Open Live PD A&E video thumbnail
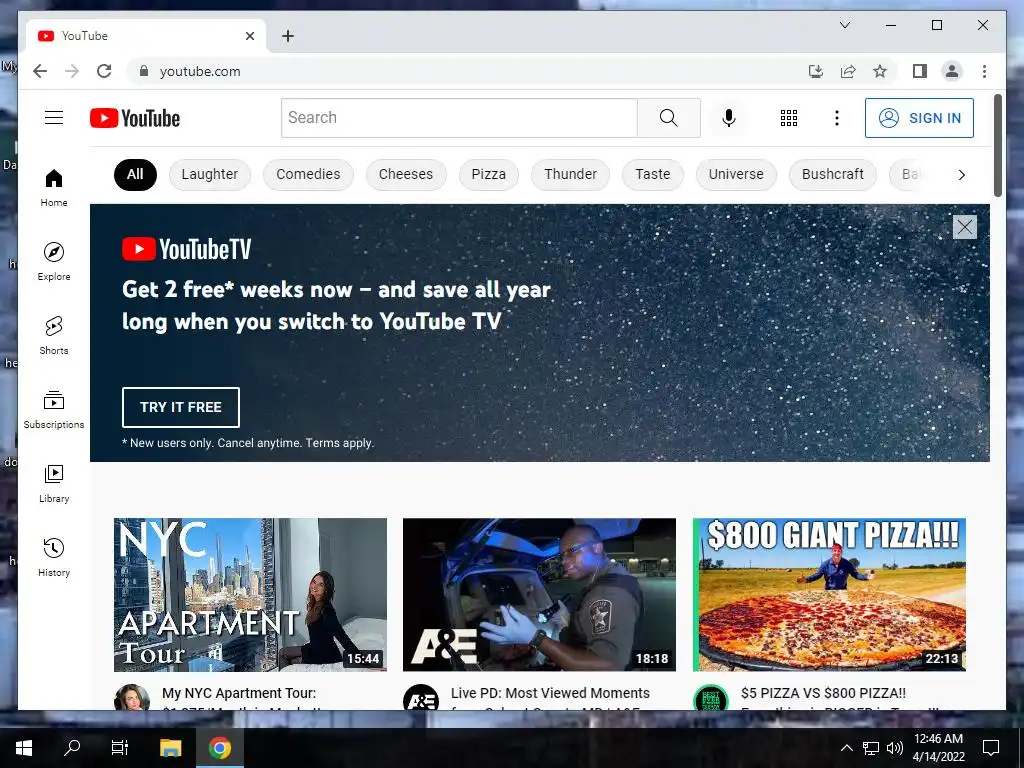This screenshot has height=768, width=1024. (539, 595)
